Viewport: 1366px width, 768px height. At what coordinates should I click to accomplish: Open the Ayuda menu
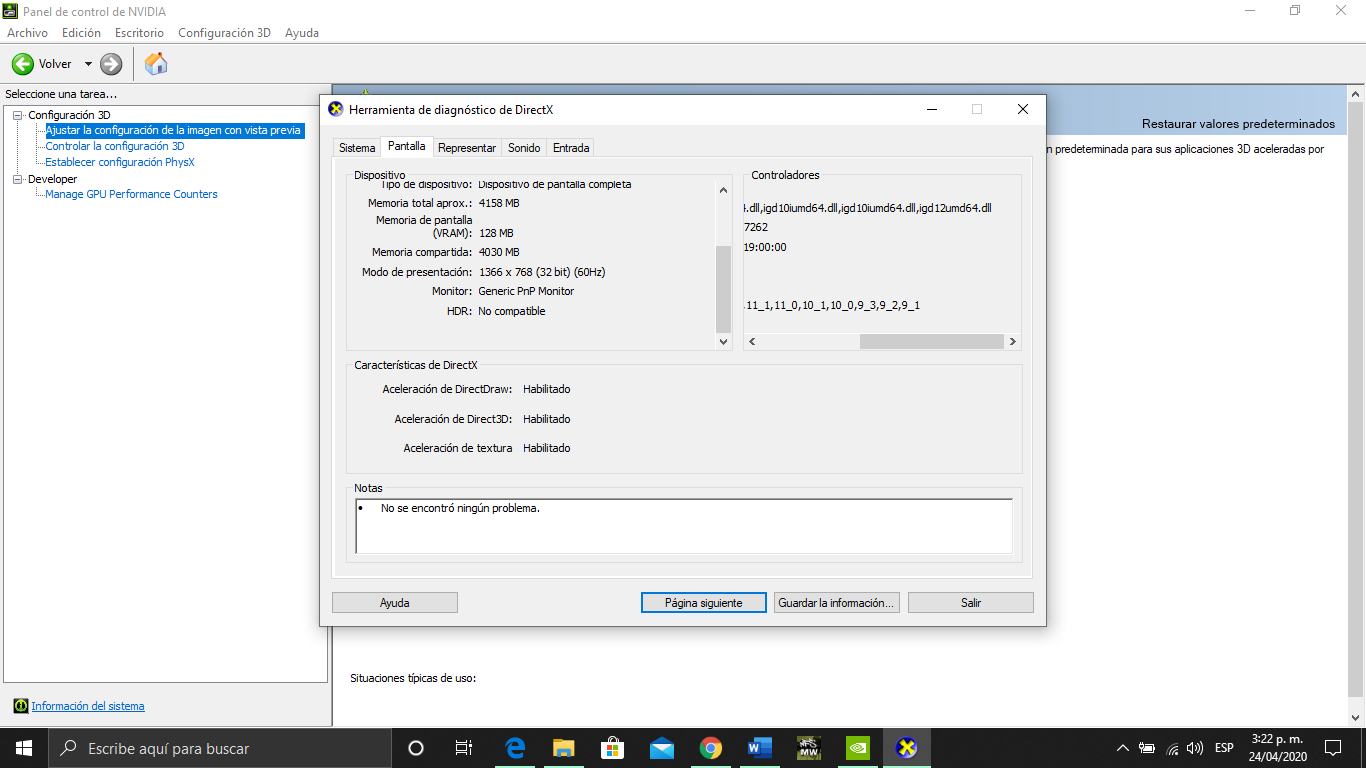coord(302,33)
